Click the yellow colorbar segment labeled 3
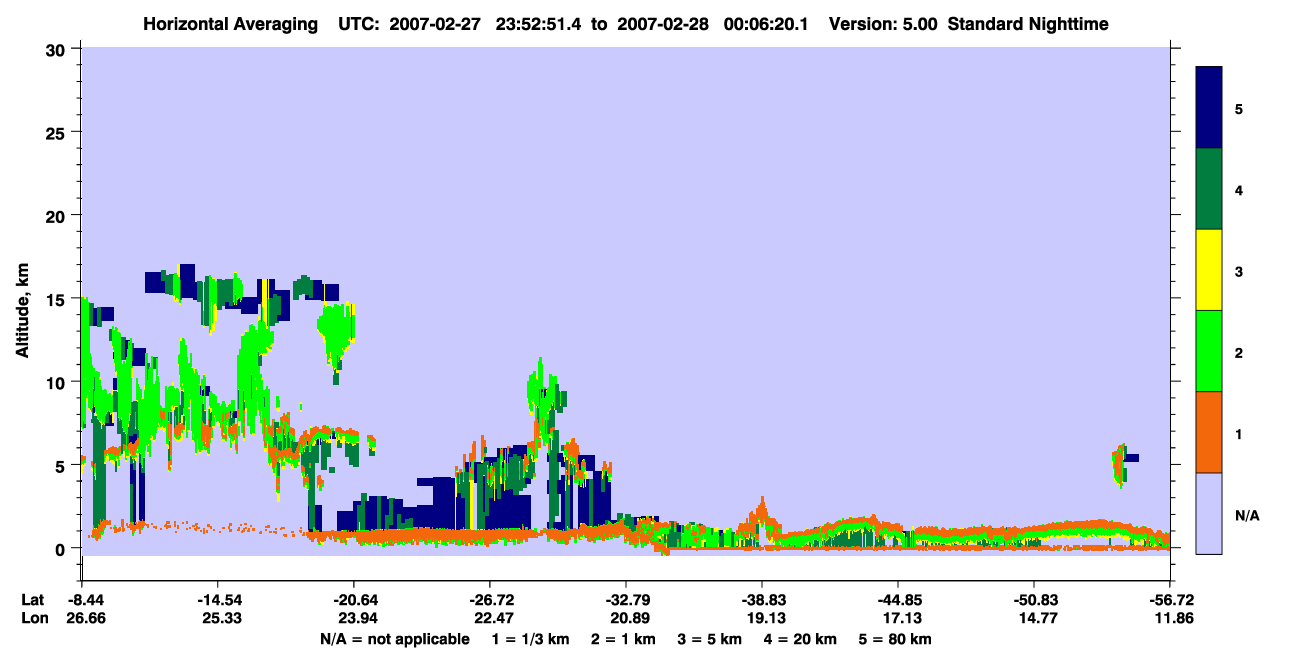 (x=1209, y=270)
